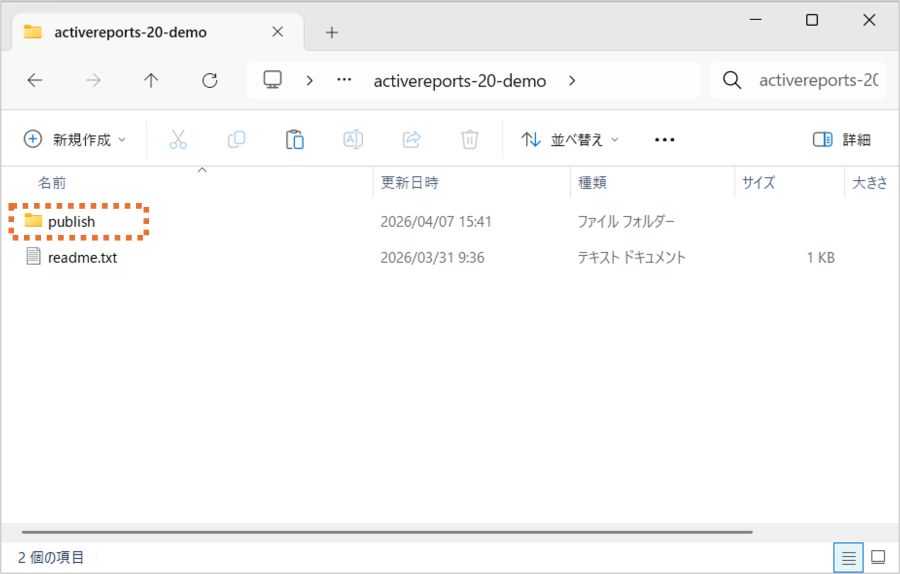Click the date 2026/04/07 15:41

pyautogui.click(x=436, y=222)
